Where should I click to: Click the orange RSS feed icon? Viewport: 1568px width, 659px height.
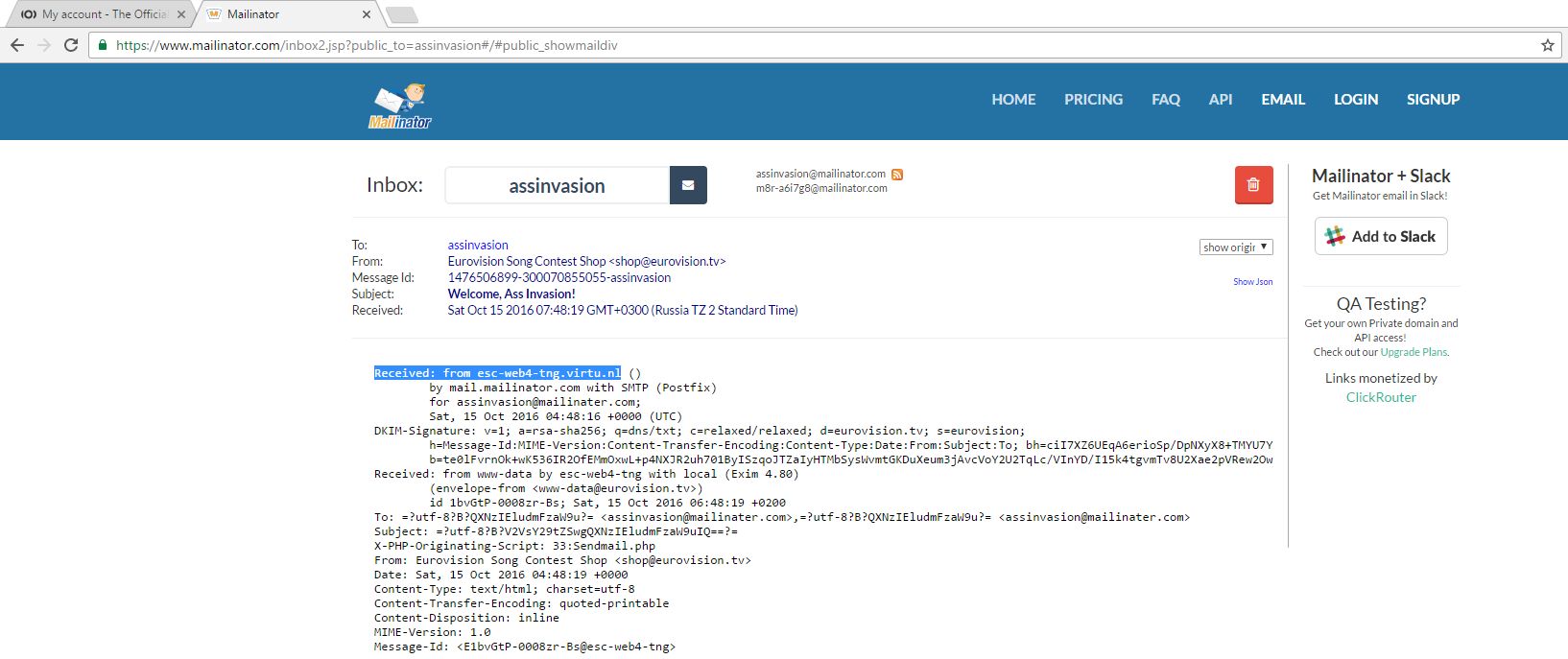(897, 175)
